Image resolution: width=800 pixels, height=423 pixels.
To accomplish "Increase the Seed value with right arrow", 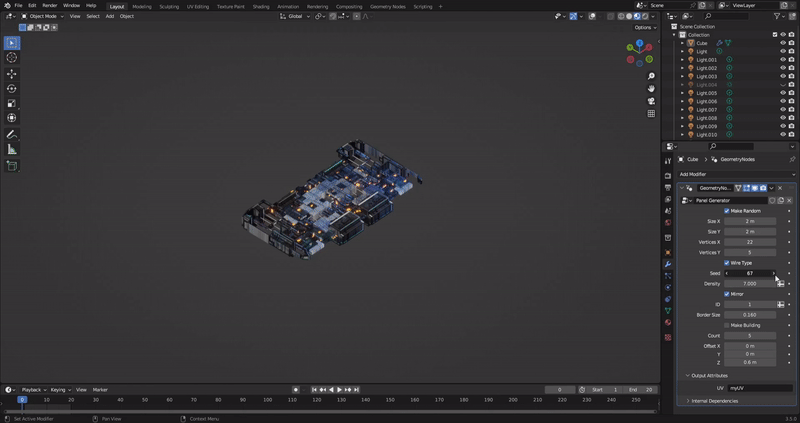I will 773,273.
